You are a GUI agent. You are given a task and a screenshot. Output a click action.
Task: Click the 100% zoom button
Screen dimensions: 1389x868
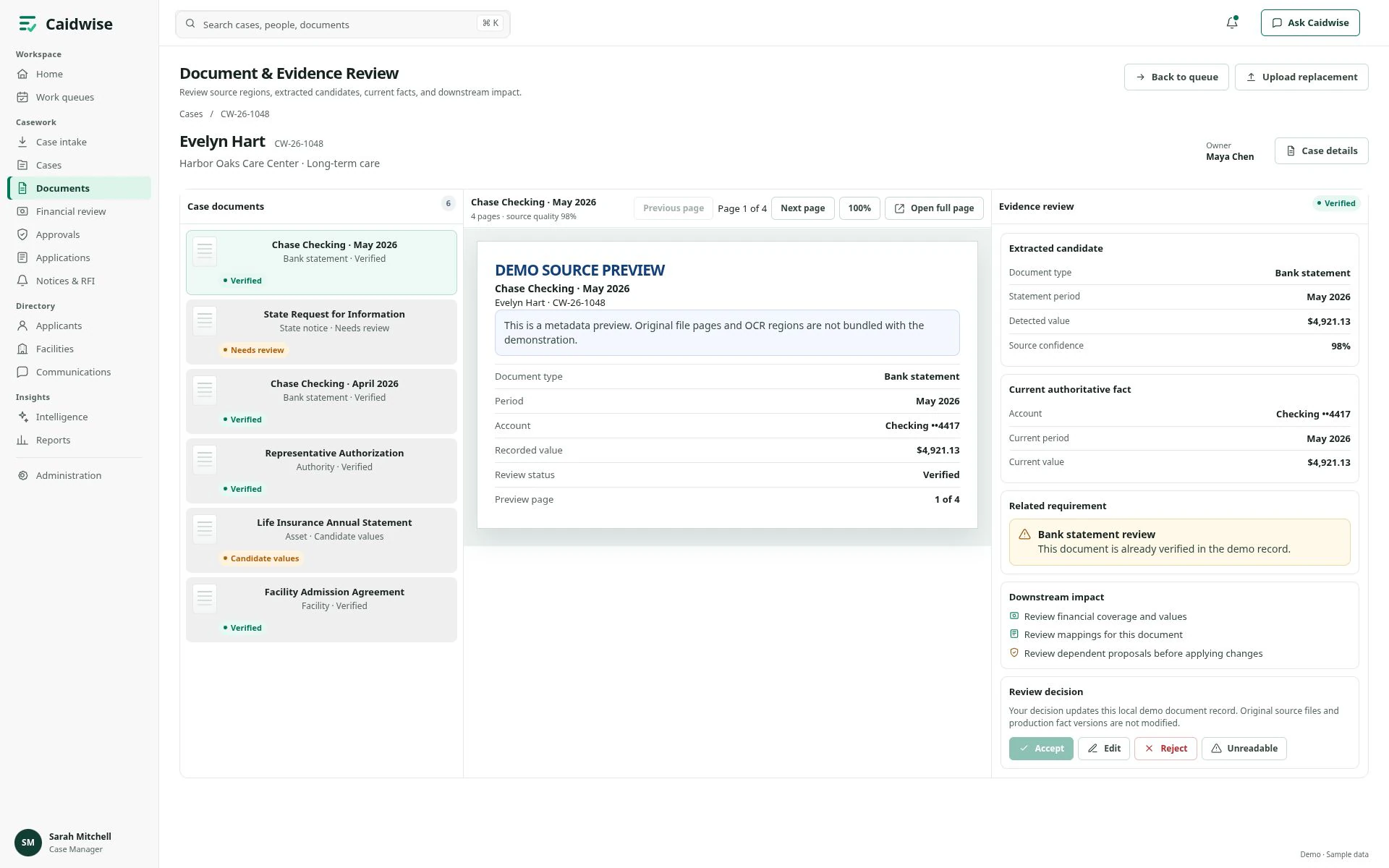[x=859, y=208]
